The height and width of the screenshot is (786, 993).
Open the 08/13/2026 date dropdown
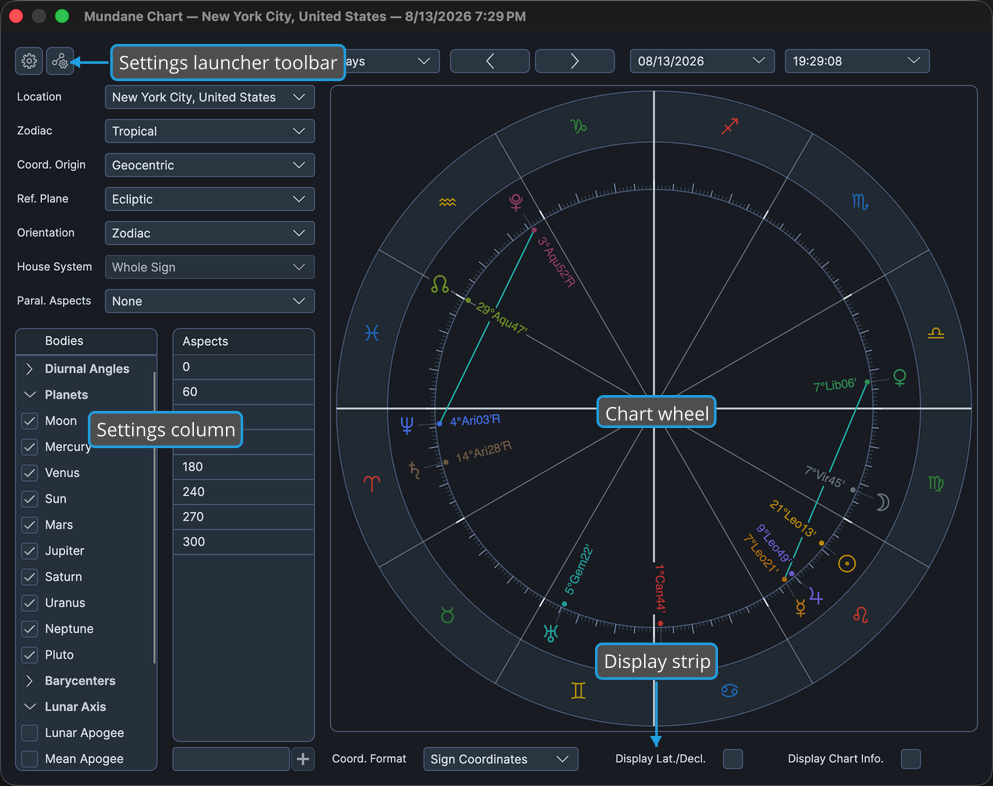(x=702, y=61)
